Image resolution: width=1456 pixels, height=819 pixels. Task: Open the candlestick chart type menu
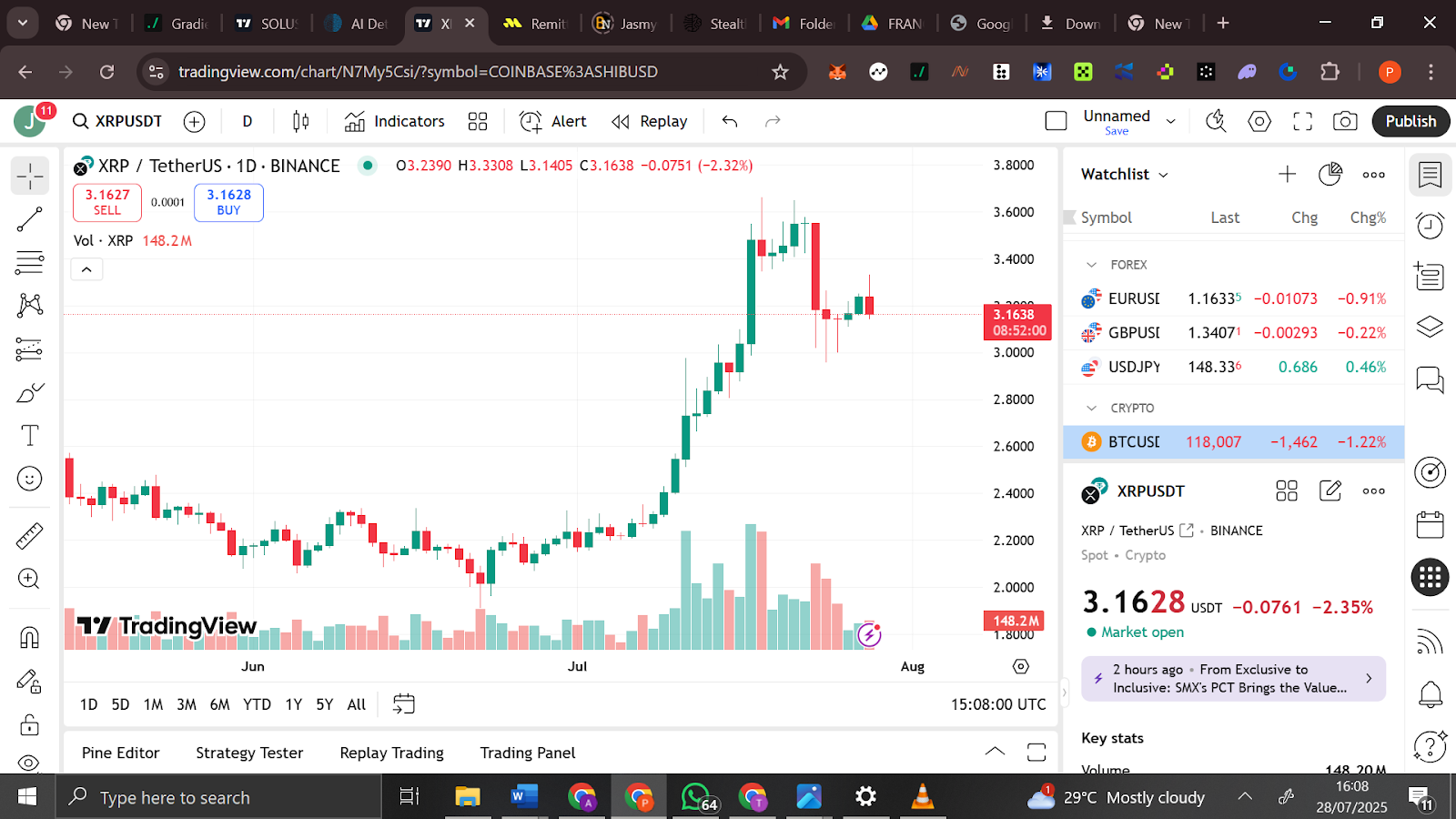[x=301, y=121]
